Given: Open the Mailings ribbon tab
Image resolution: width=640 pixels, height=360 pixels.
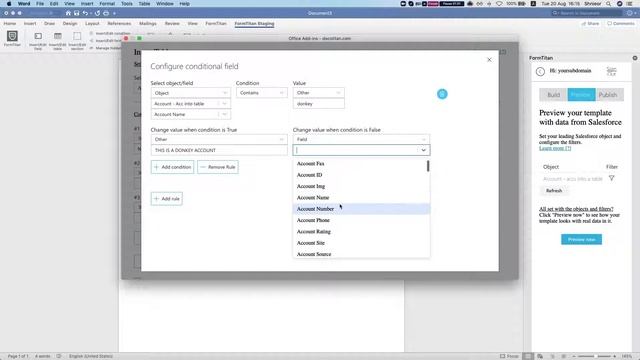Looking at the screenshot, I should coord(148,24).
